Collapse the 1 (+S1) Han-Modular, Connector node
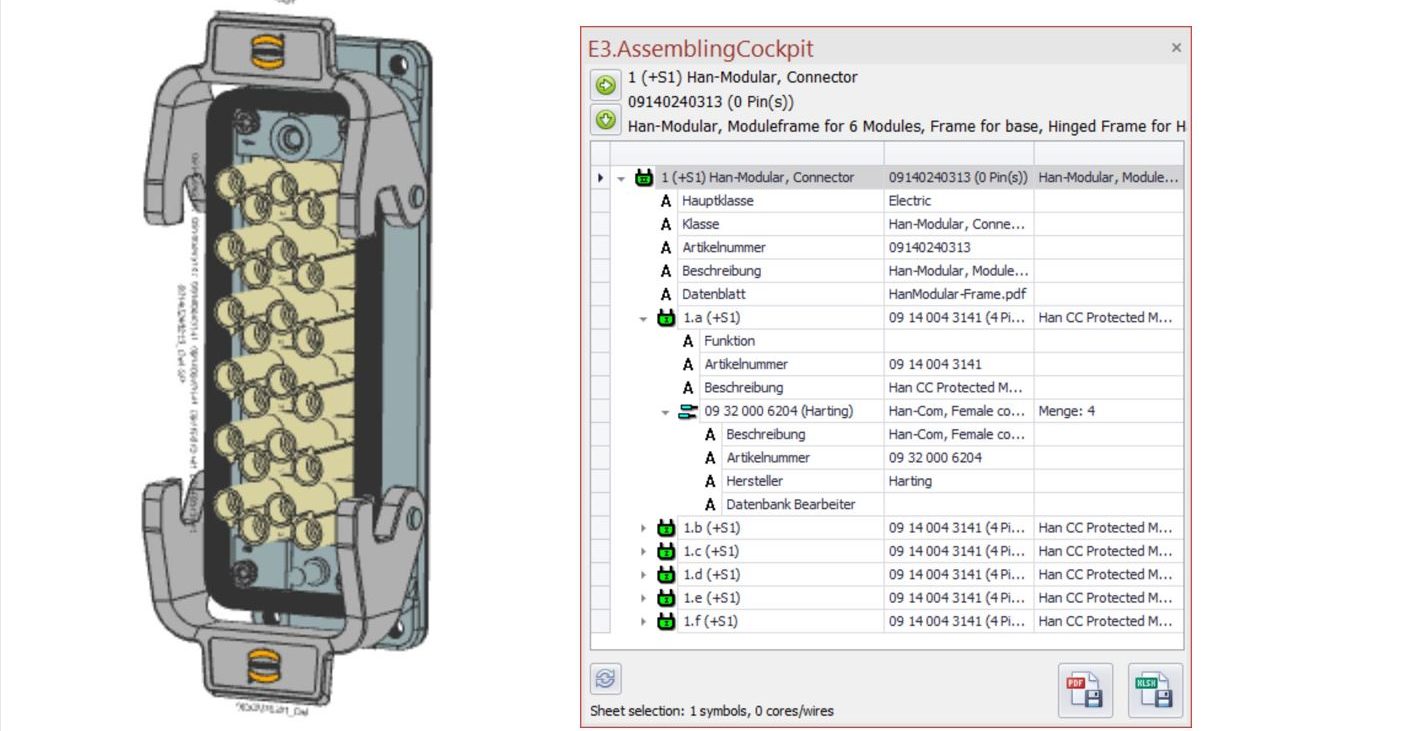The width and height of the screenshot is (1426, 731). pos(621,178)
